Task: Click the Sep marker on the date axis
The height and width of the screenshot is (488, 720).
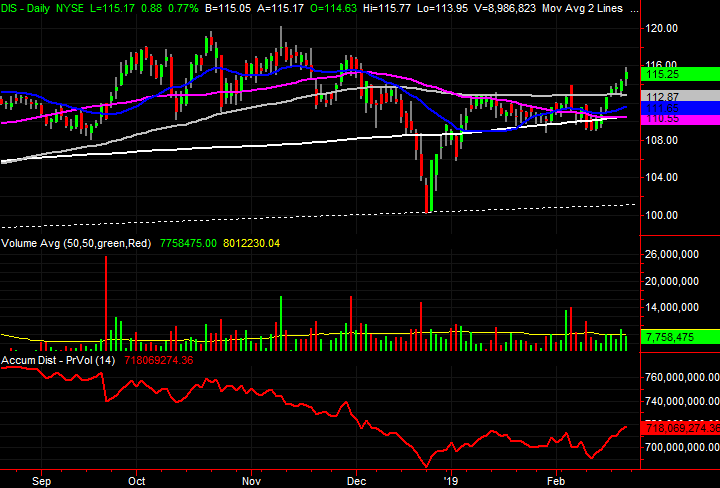Action: coord(41,479)
